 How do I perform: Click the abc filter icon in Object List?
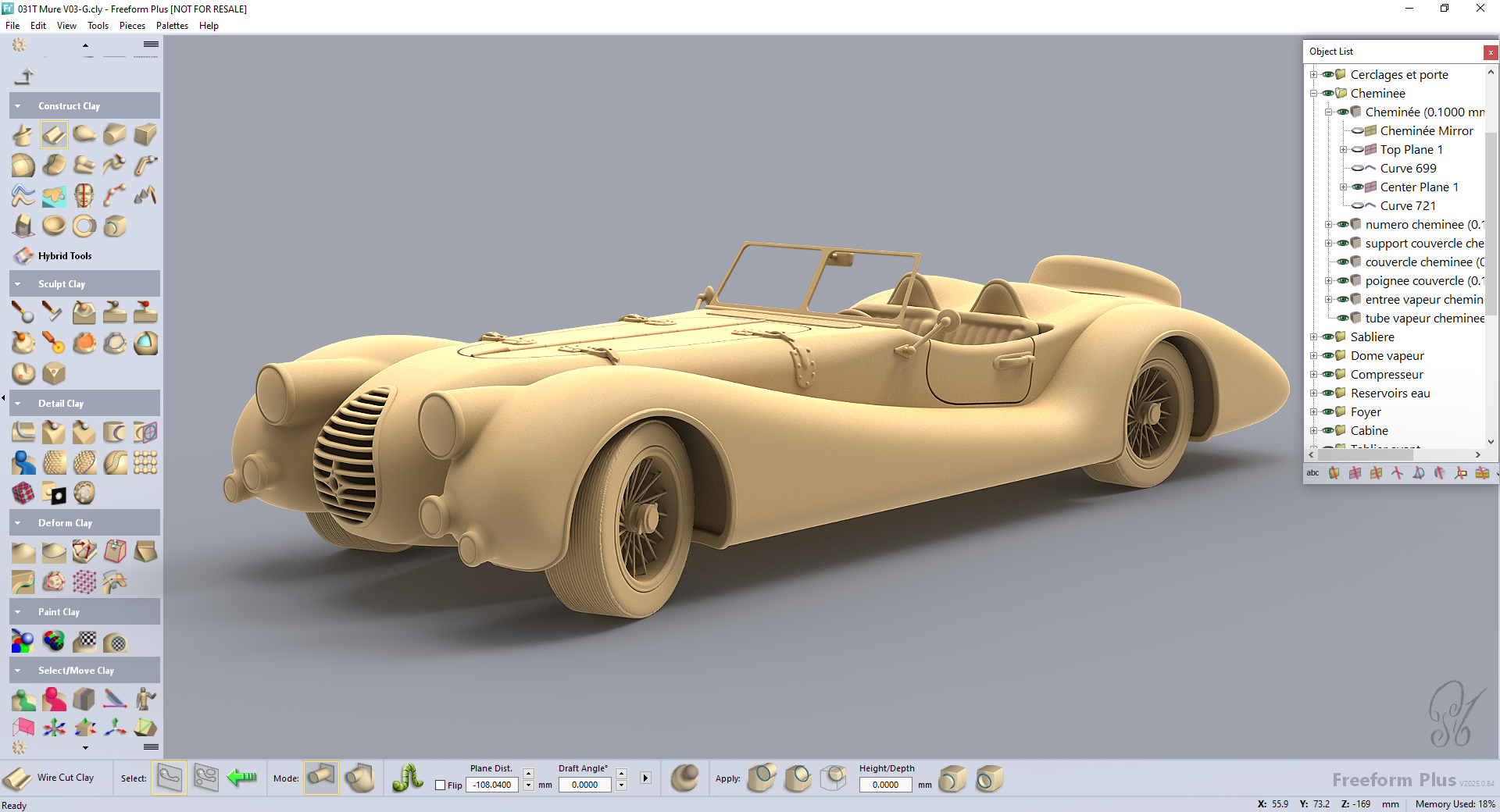click(1312, 473)
